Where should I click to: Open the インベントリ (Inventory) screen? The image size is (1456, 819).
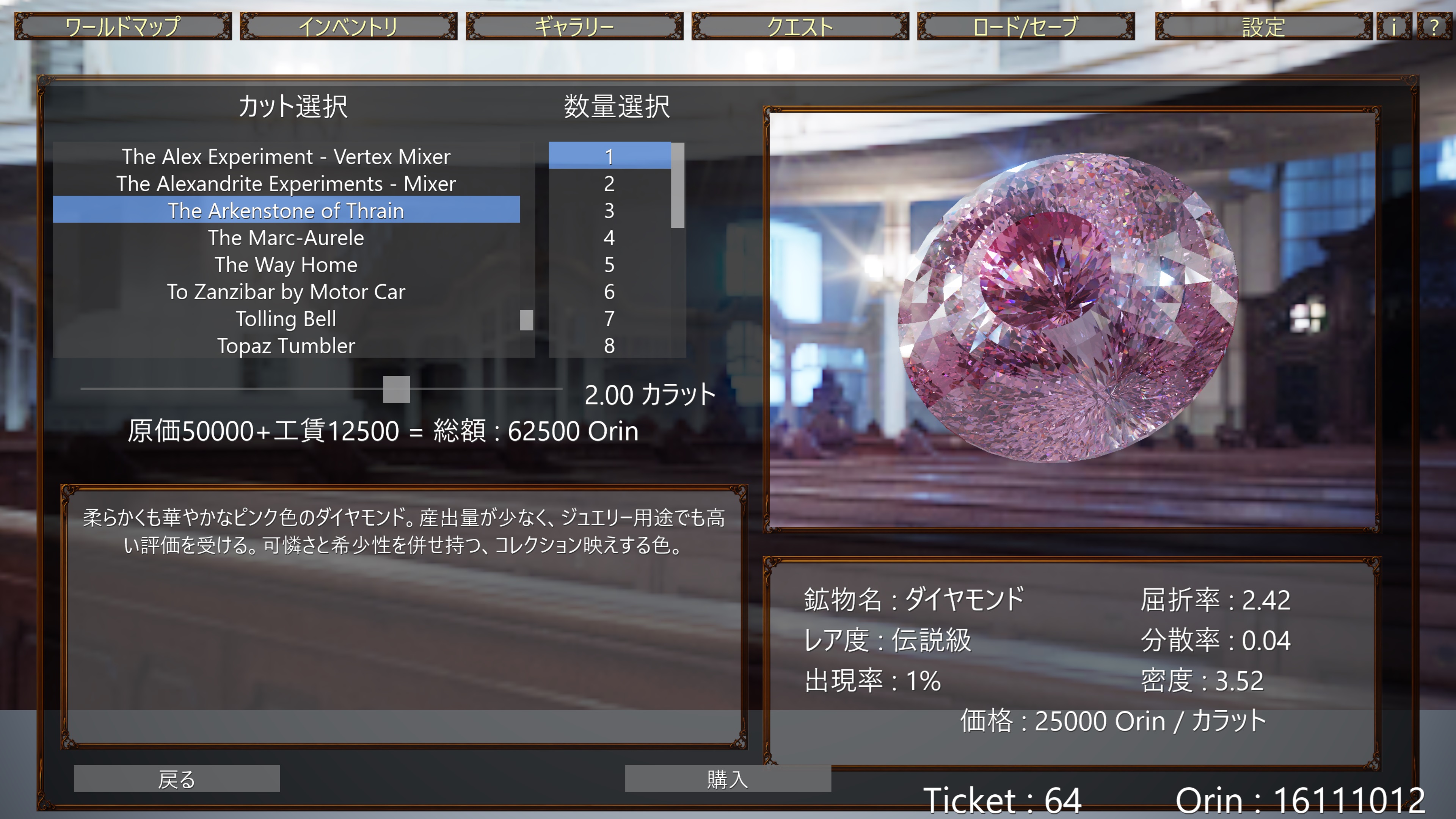349,27
